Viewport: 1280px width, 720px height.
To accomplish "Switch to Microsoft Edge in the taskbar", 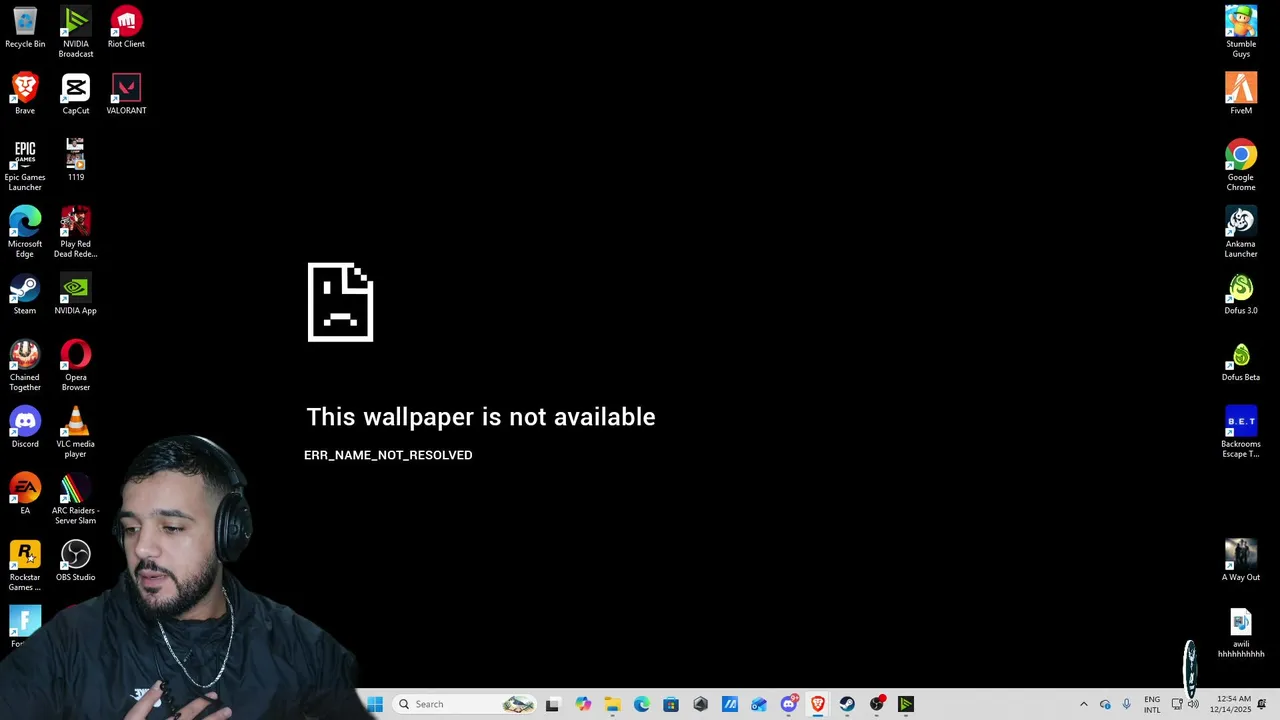I will point(642,704).
